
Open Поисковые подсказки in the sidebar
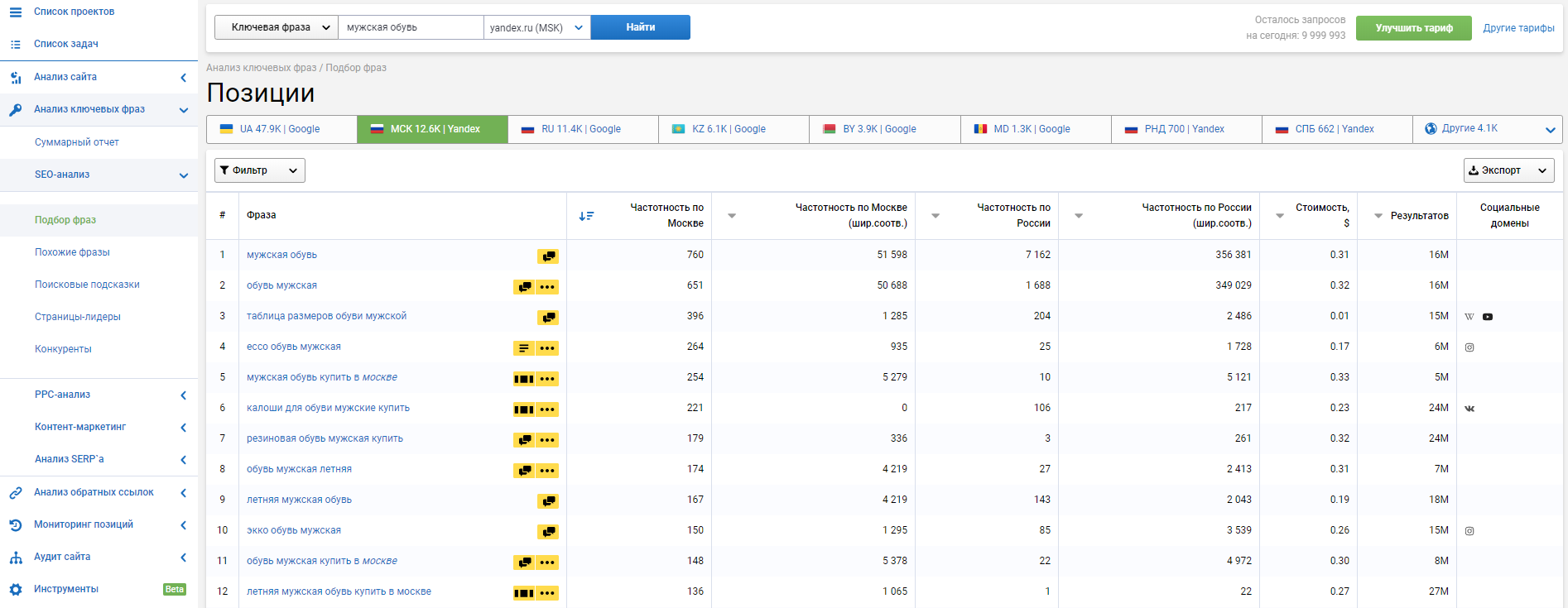[87, 285]
